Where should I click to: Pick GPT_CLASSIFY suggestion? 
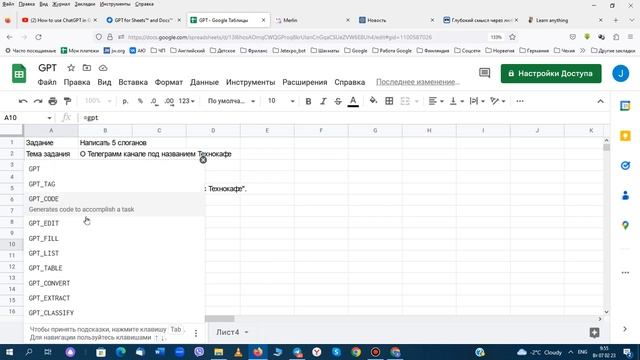pos(114,313)
